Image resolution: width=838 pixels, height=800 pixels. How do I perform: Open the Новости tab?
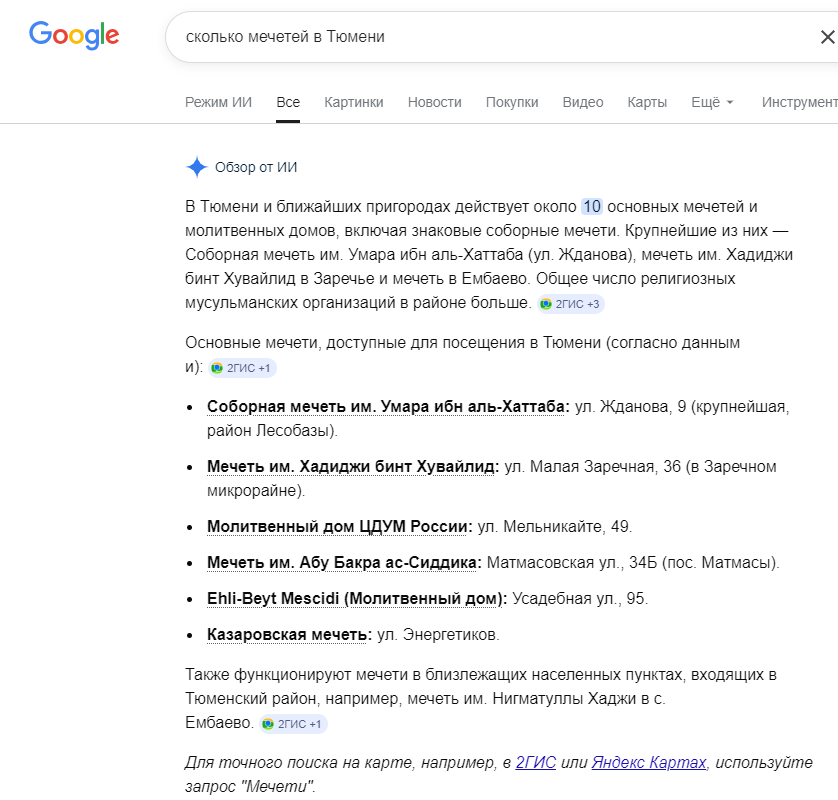pos(434,102)
